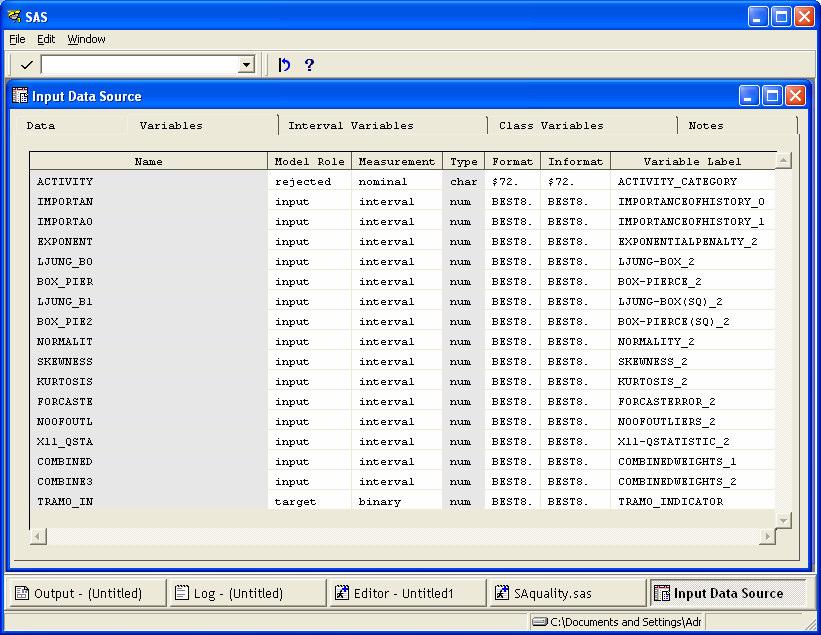821x635 pixels.
Task: Click the horizontal scroll left arrow
Action: pos(38,536)
